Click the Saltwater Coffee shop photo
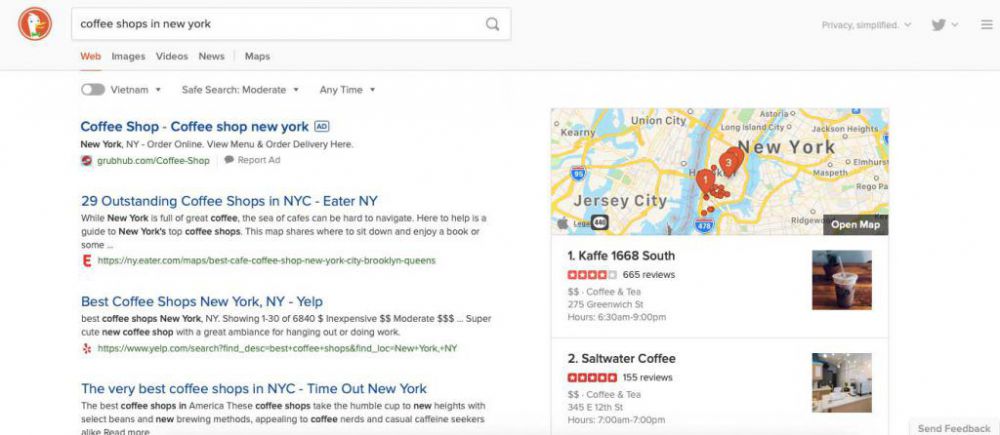 (x=842, y=383)
